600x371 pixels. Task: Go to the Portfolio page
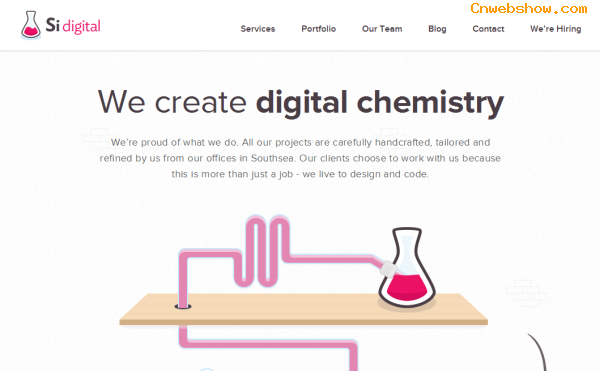pos(318,29)
